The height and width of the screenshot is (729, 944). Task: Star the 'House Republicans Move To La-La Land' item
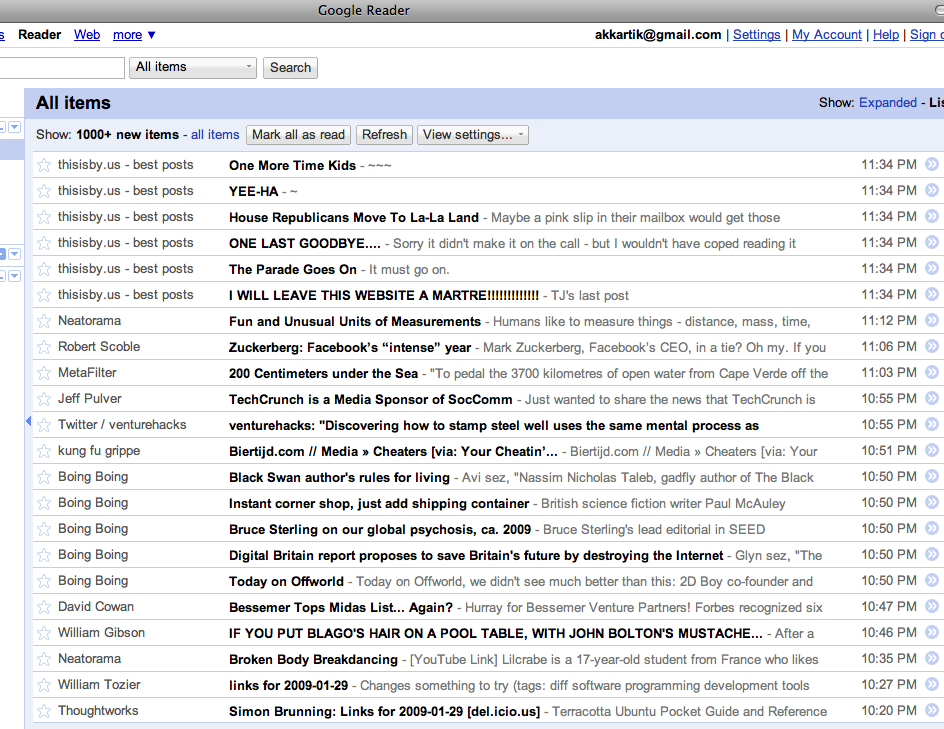coord(44,217)
